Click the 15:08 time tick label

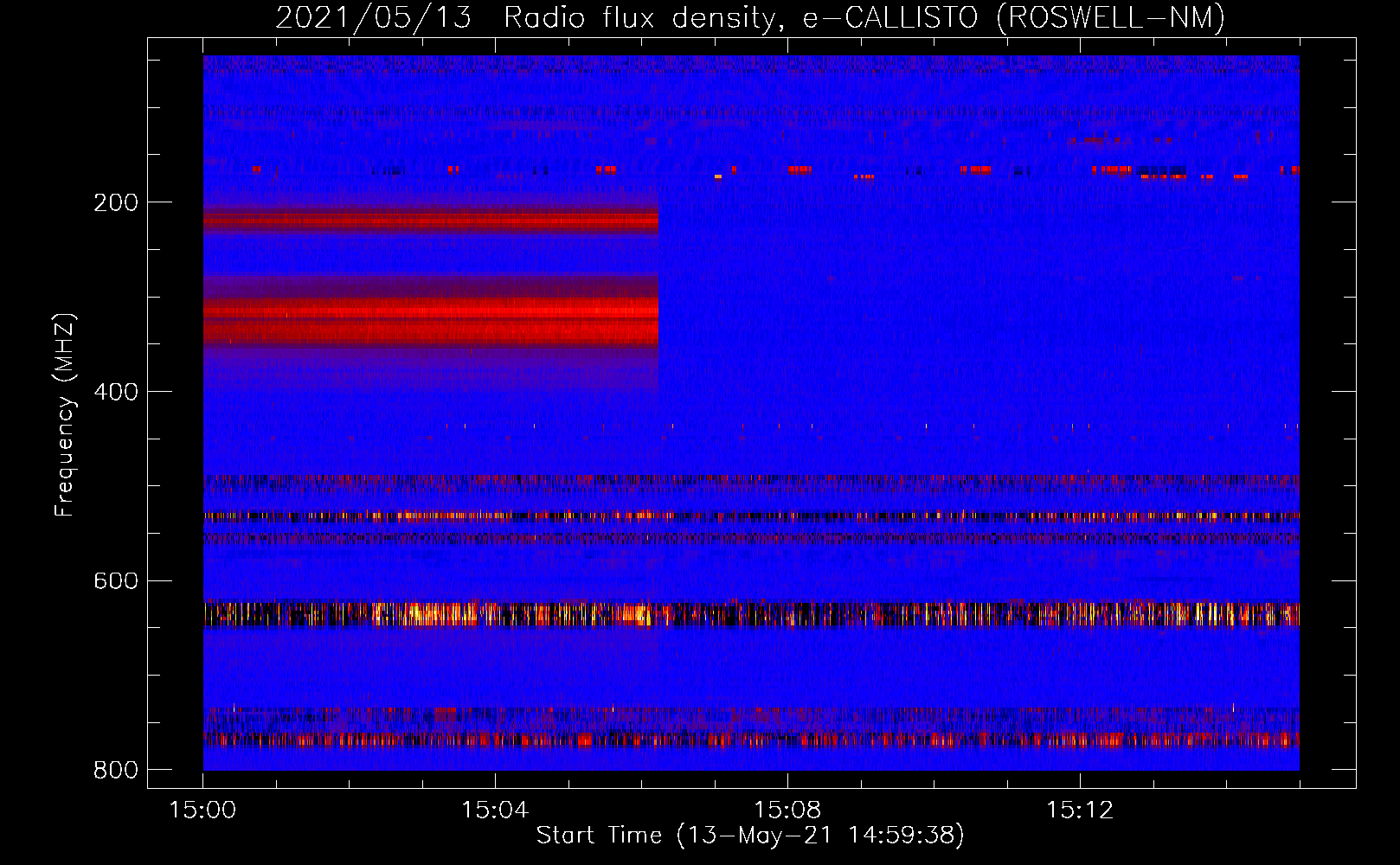[787, 811]
